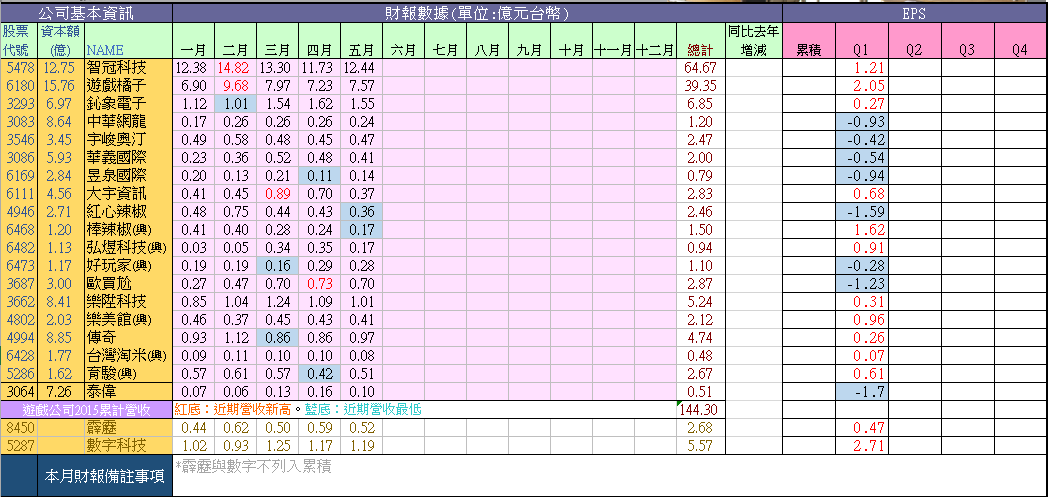Select the 紅心辣椒 name cell

129,212
